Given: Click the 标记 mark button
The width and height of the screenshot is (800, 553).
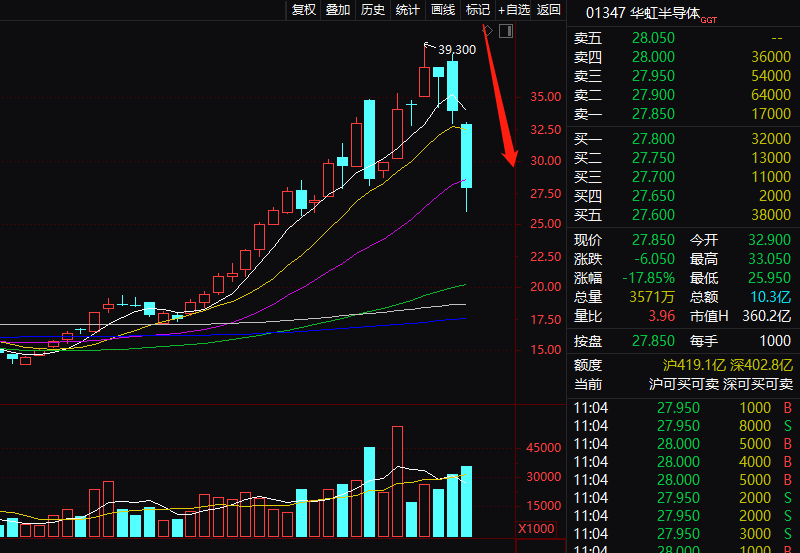Looking at the screenshot, I should [478, 10].
